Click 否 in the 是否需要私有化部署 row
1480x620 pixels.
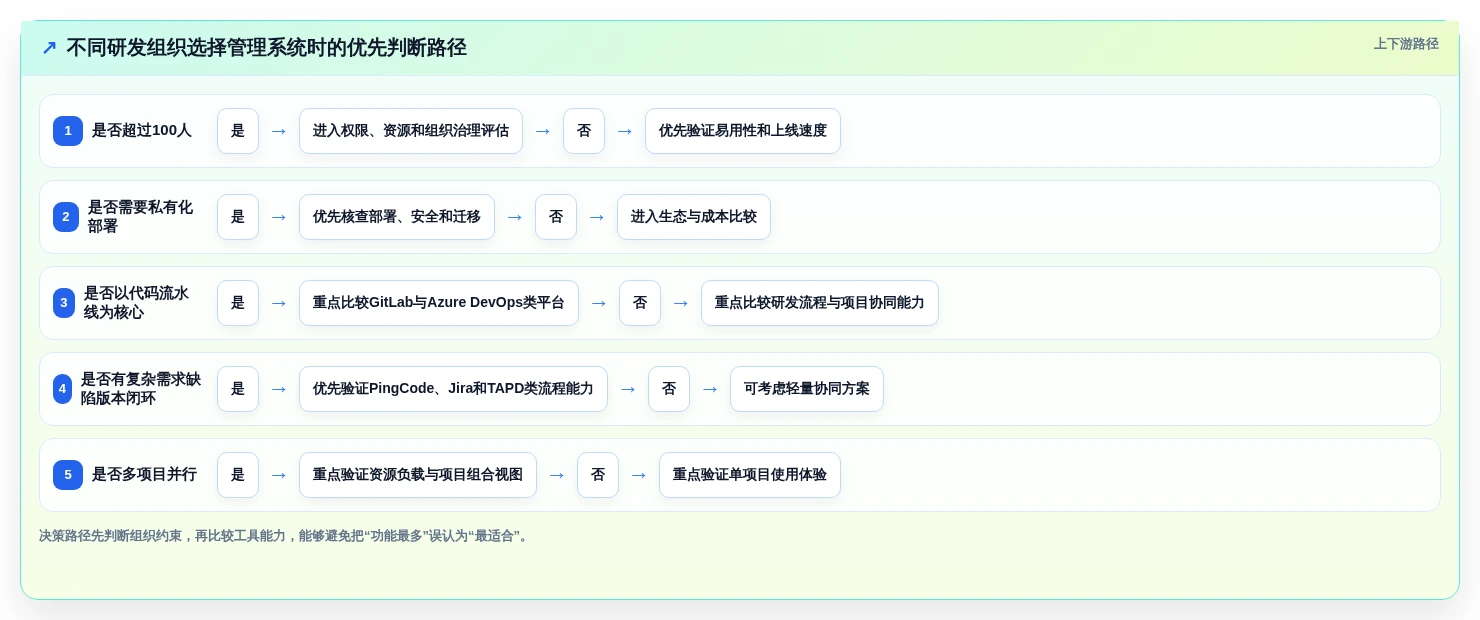pyautogui.click(x=556, y=217)
